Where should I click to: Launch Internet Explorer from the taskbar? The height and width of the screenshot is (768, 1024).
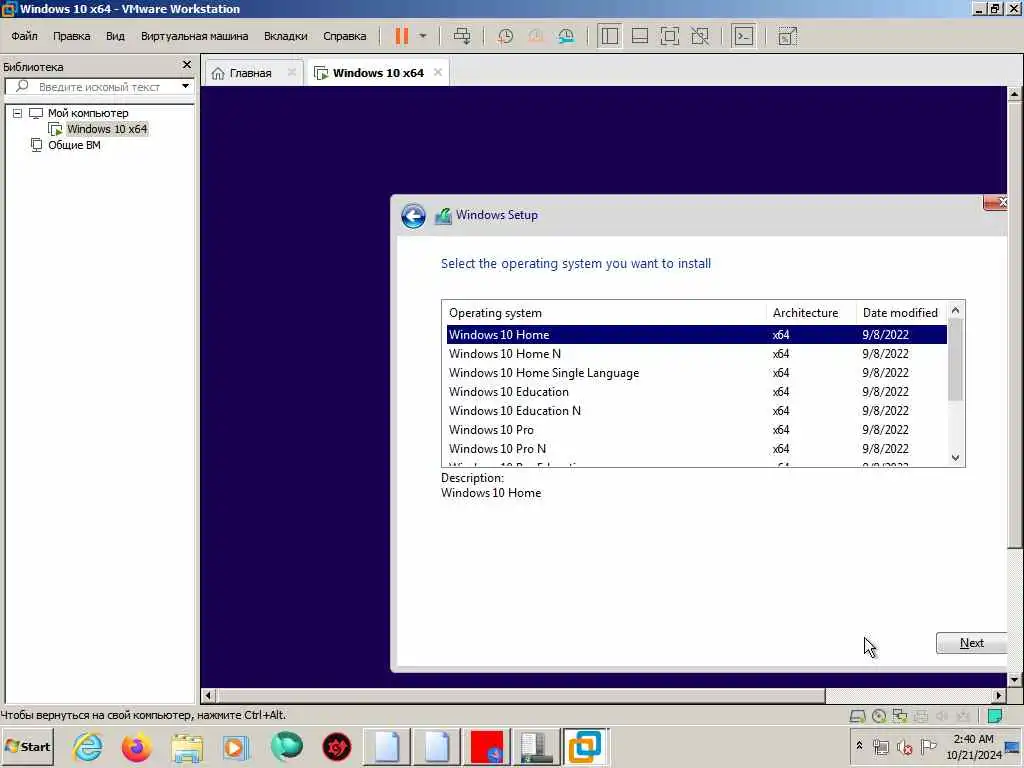click(88, 746)
